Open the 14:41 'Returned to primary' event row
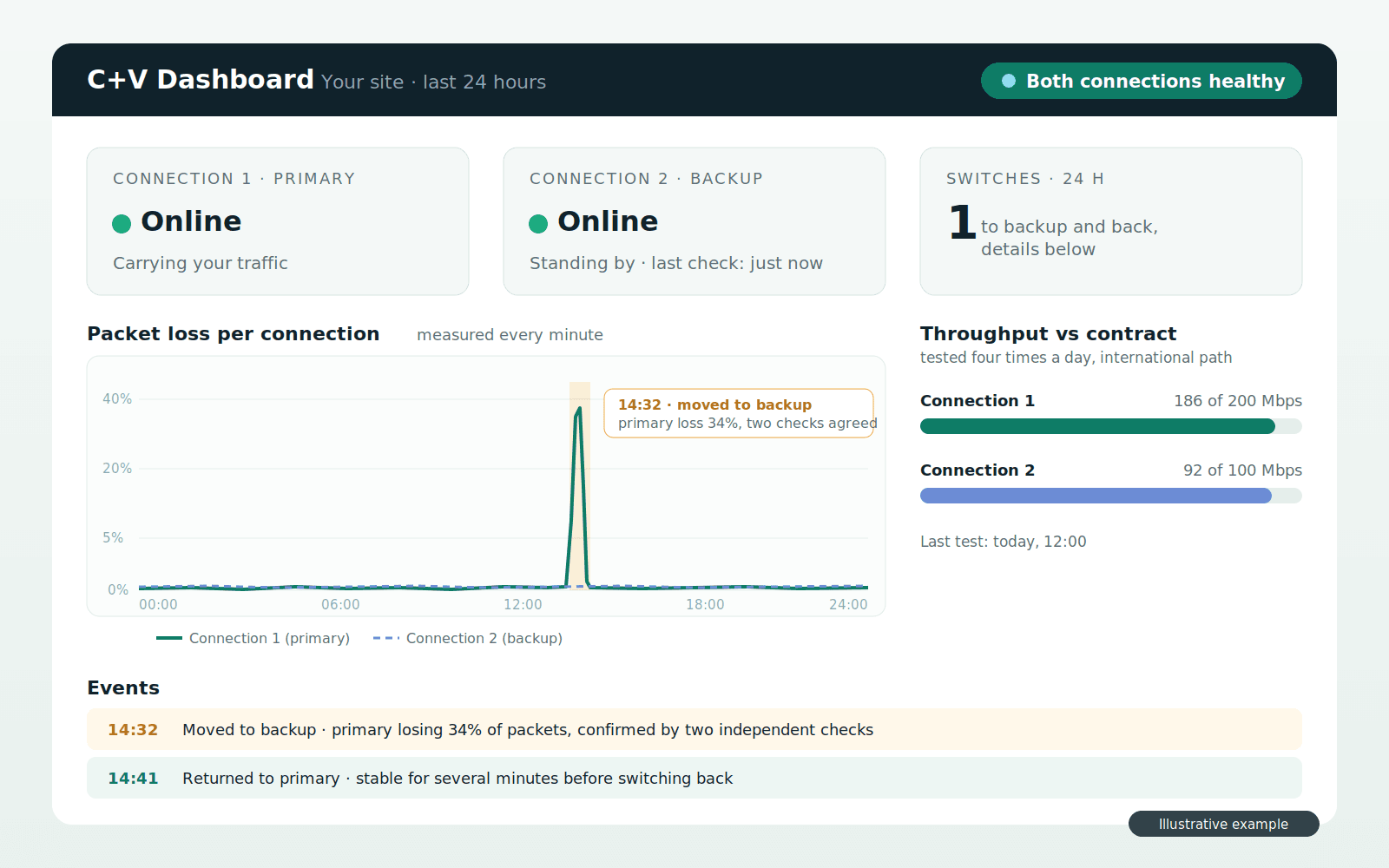Image resolution: width=1389 pixels, height=868 pixels. pos(694,778)
